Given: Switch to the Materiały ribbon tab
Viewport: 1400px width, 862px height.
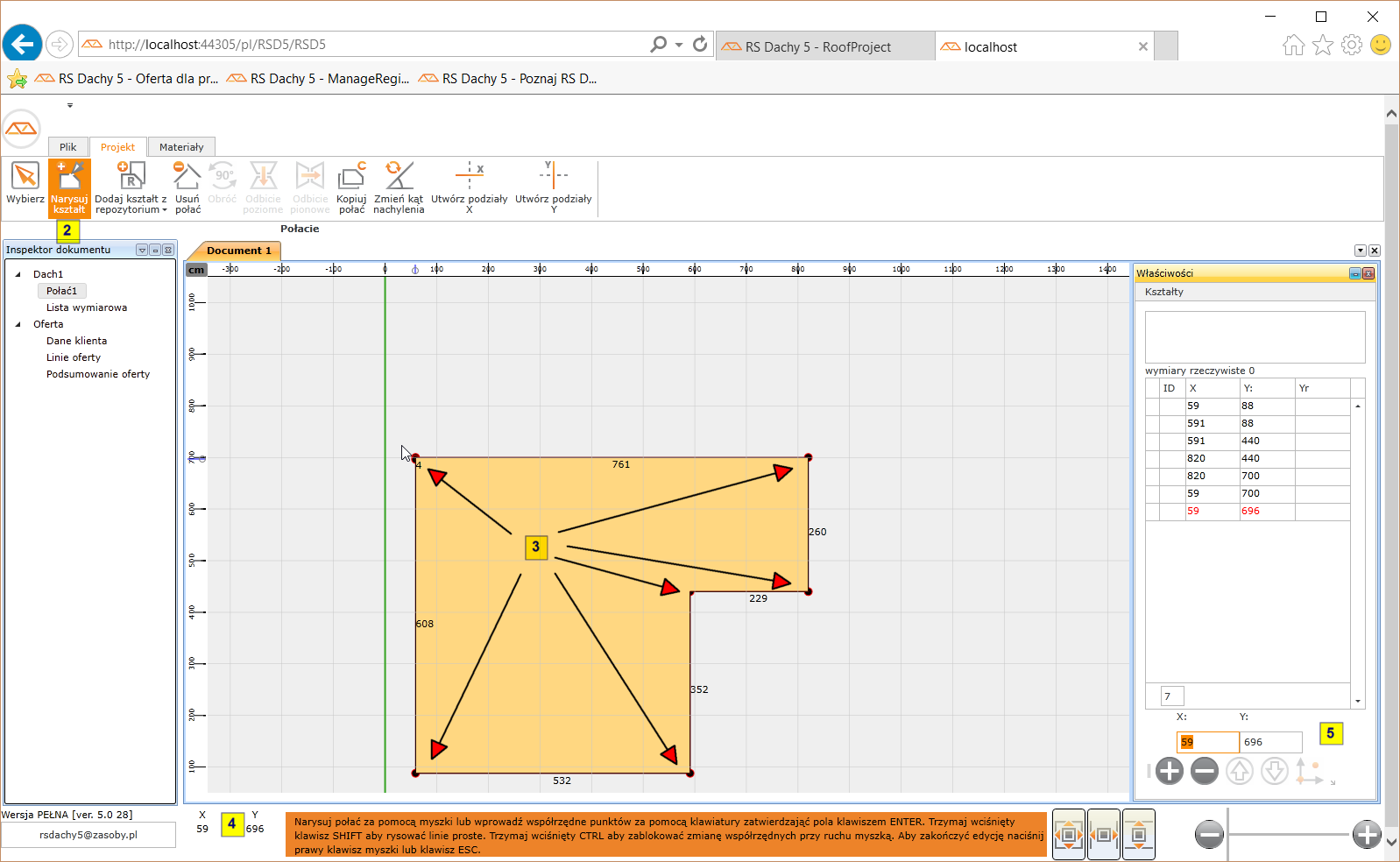Looking at the screenshot, I should 181,147.
